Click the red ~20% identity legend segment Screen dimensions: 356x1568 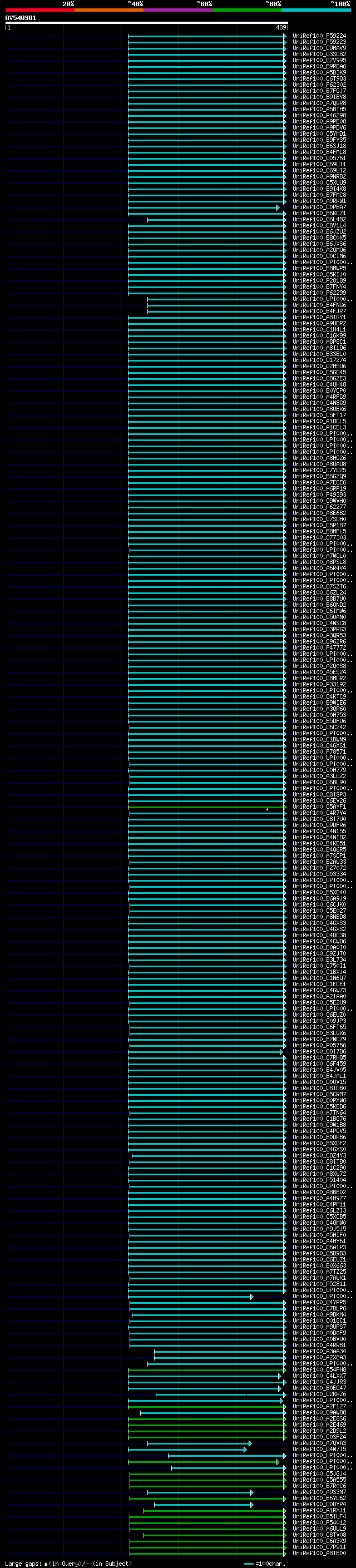point(39,10)
